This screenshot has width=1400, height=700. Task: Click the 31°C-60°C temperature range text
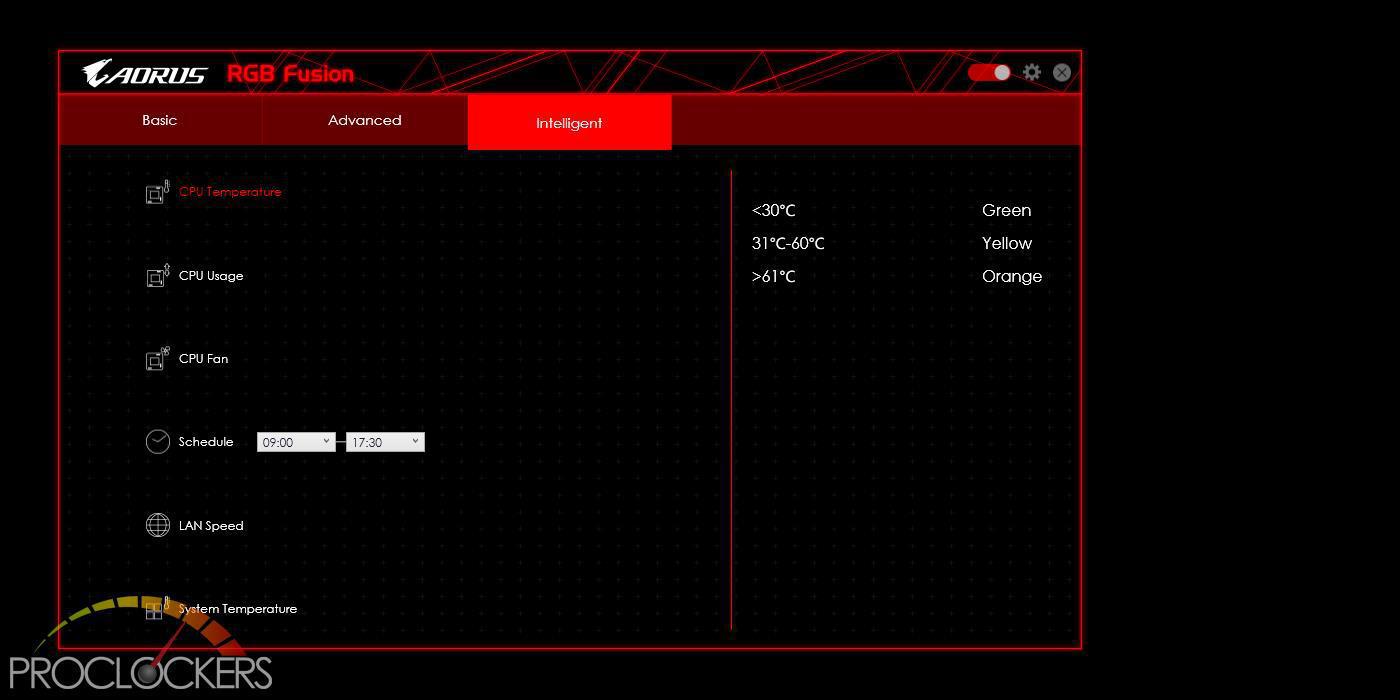(x=788, y=244)
